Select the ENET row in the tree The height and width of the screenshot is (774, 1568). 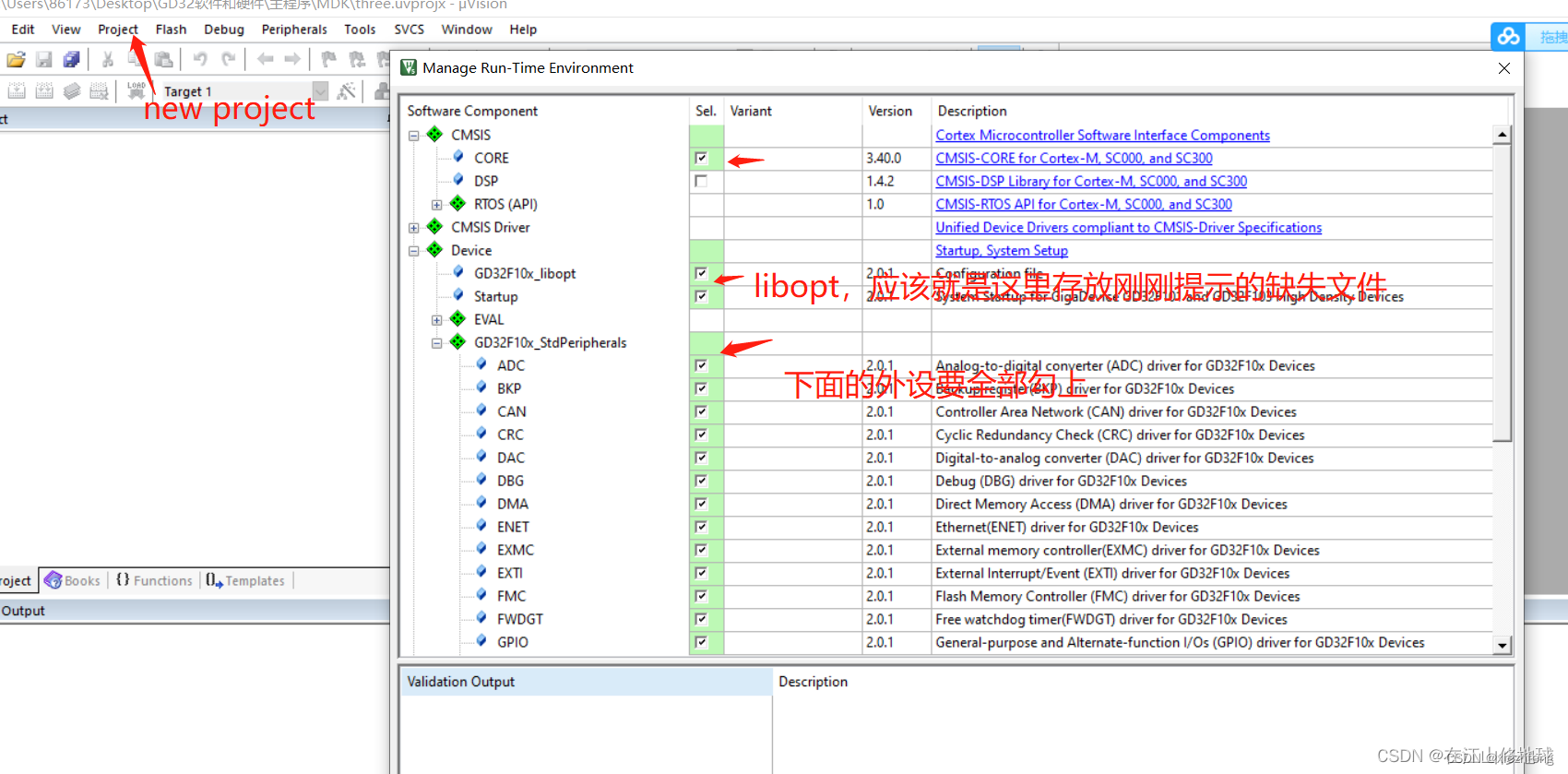(513, 527)
